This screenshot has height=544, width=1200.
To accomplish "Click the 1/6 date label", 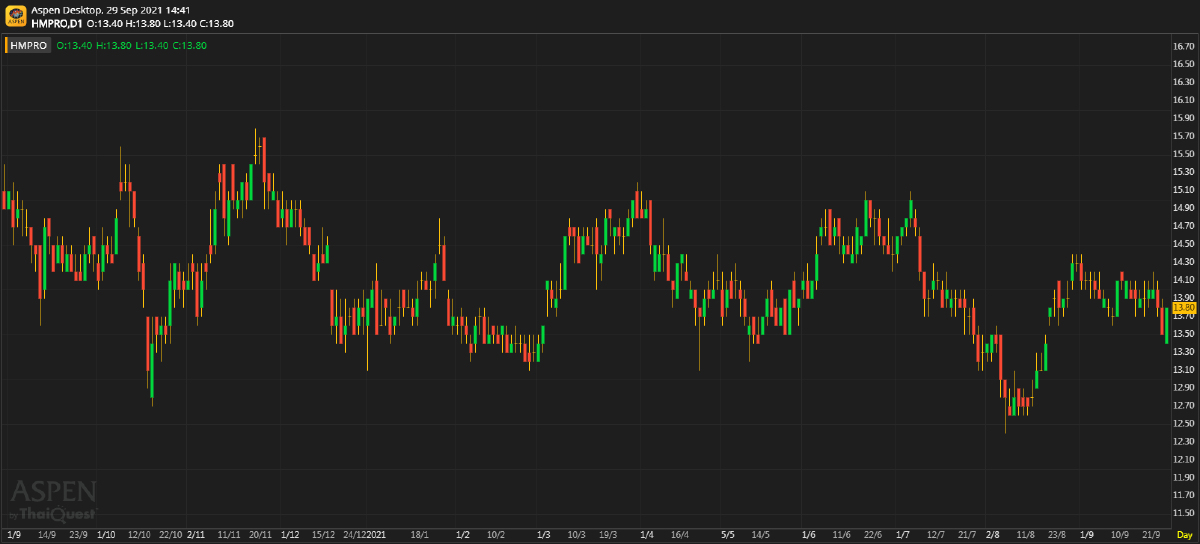I will (809, 536).
